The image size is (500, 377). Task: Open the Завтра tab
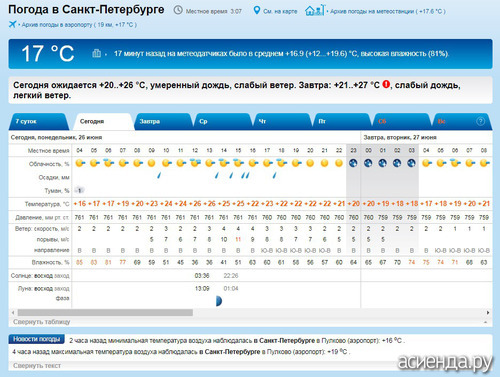click(163, 121)
